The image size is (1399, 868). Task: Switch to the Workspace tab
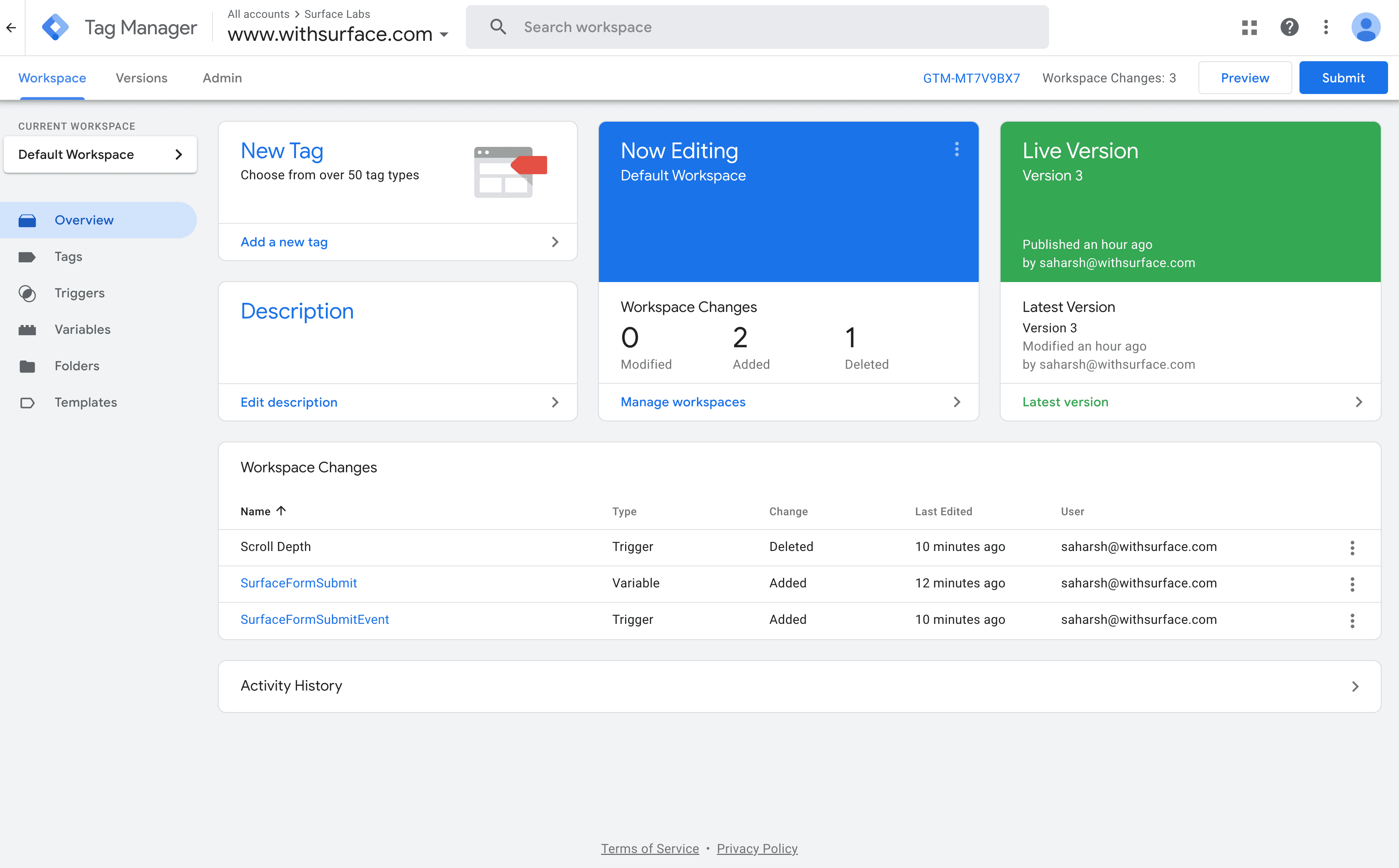(52, 78)
